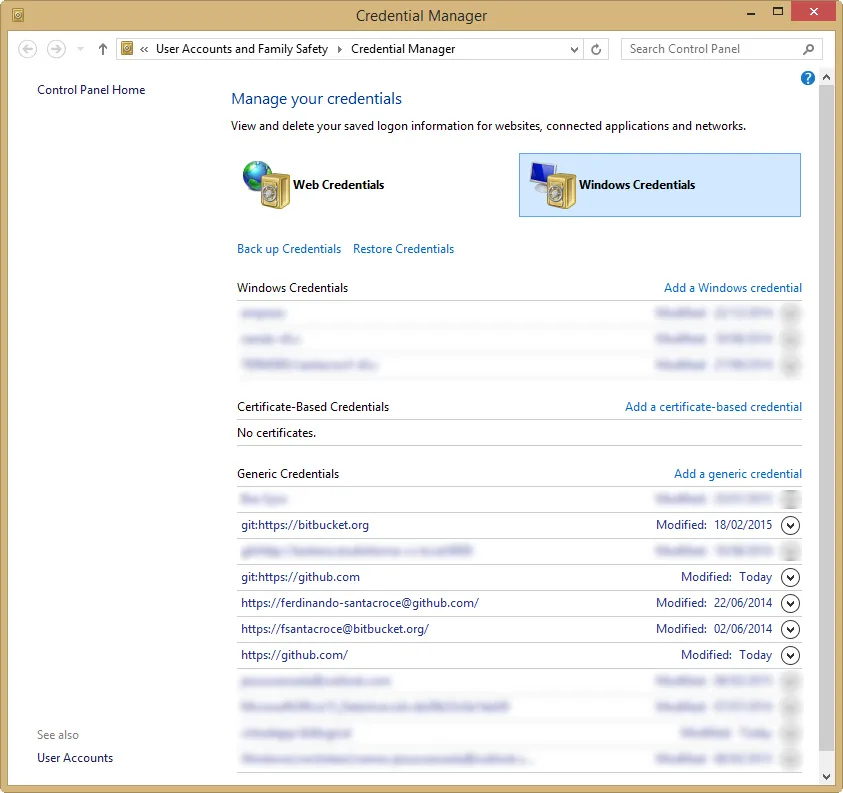Click Modified 02/06/2014 date text
Screen dimensions: 843x793
(713, 628)
